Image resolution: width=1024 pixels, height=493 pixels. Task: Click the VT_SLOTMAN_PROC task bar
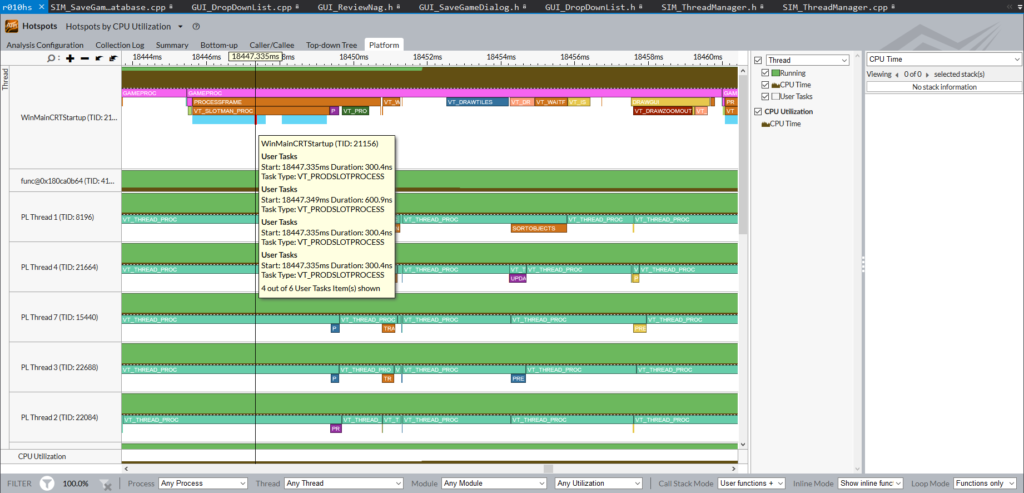[x=259, y=111]
